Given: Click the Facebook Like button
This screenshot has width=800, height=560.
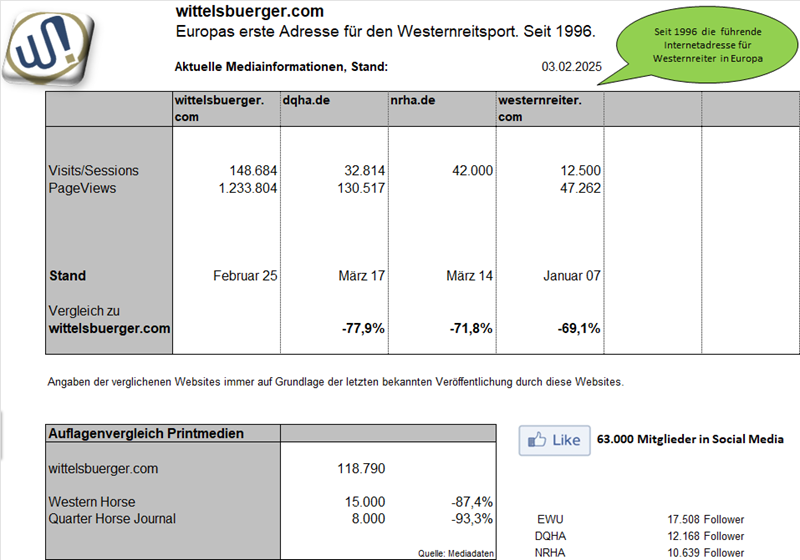Looking at the screenshot, I should (x=555, y=440).
